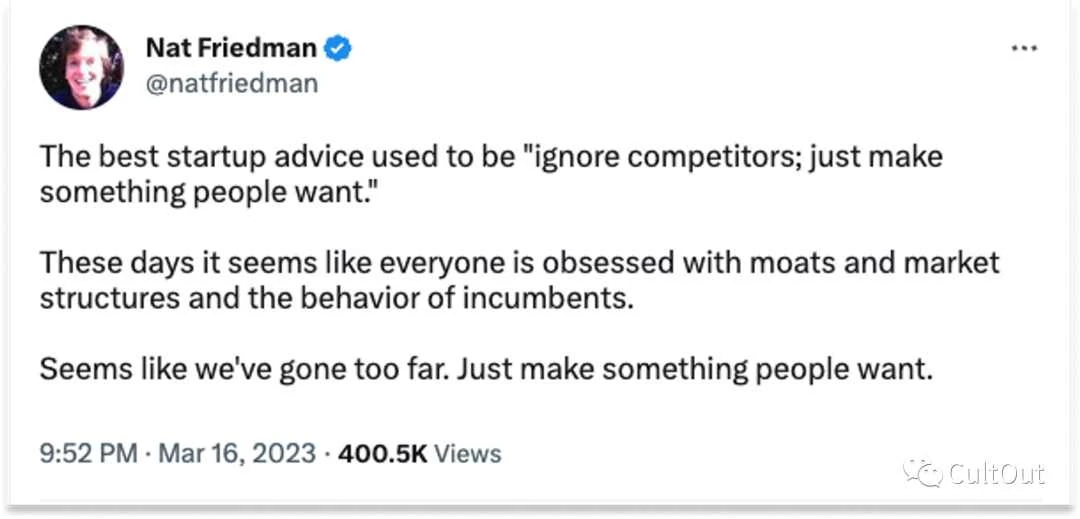Open the three-dot more options menu
This screenshot has width=1080, height=519.
tap(1024, 48)
